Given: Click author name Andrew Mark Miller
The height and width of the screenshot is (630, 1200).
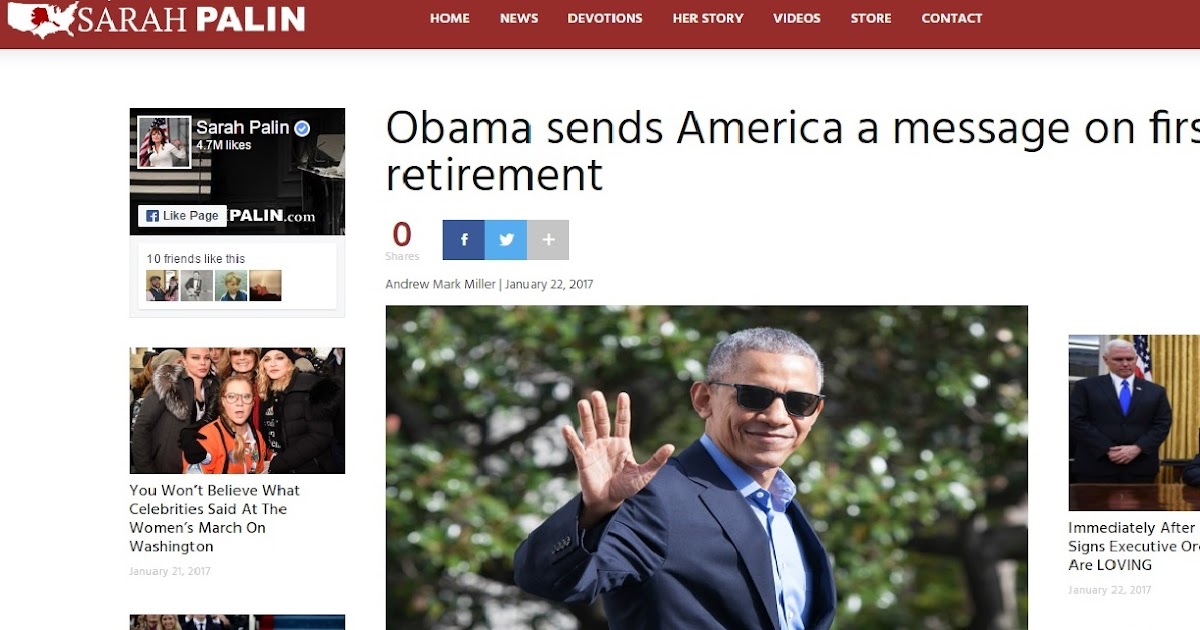Looking at the screenshot, I should coord(440,284).
